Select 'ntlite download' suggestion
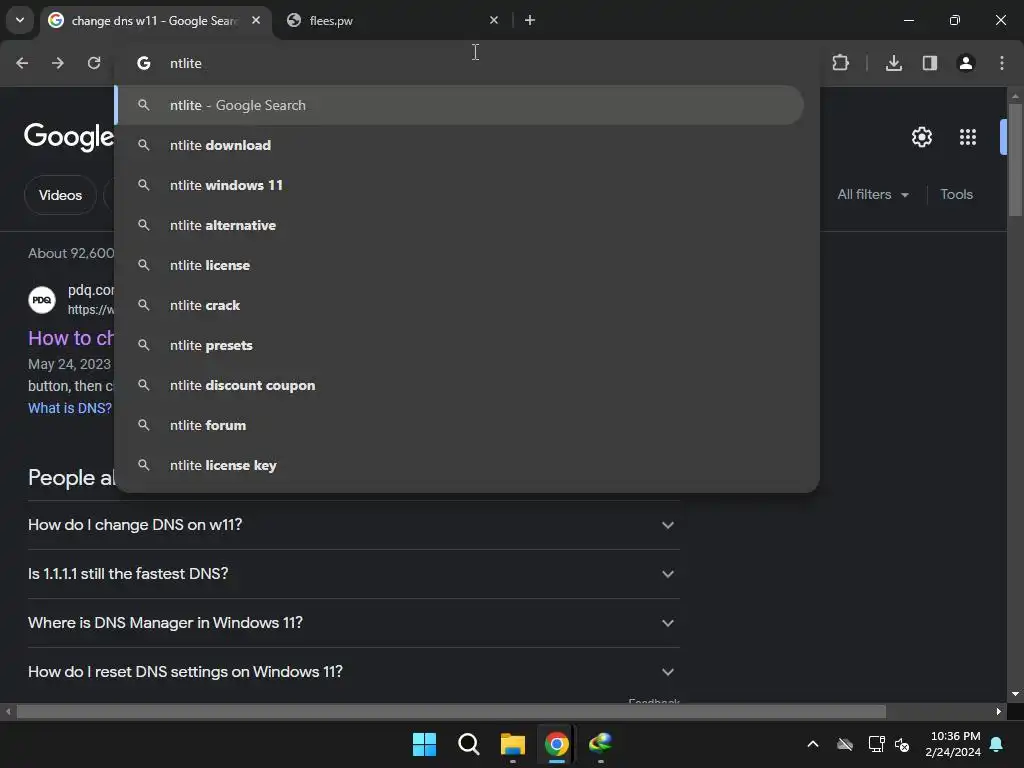 tap(460, 145)
